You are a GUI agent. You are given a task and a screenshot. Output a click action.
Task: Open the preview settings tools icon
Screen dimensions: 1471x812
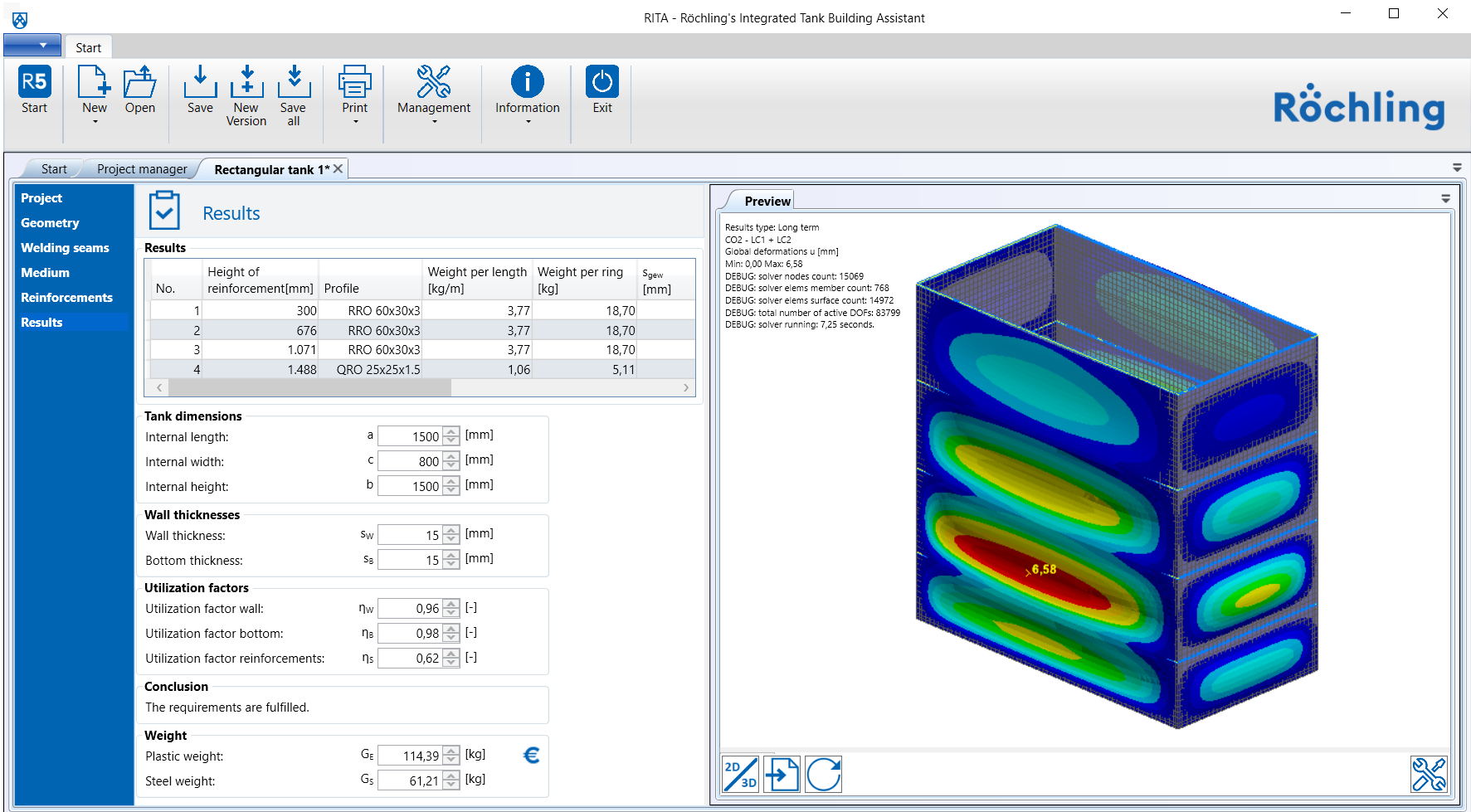[1429, 775]
